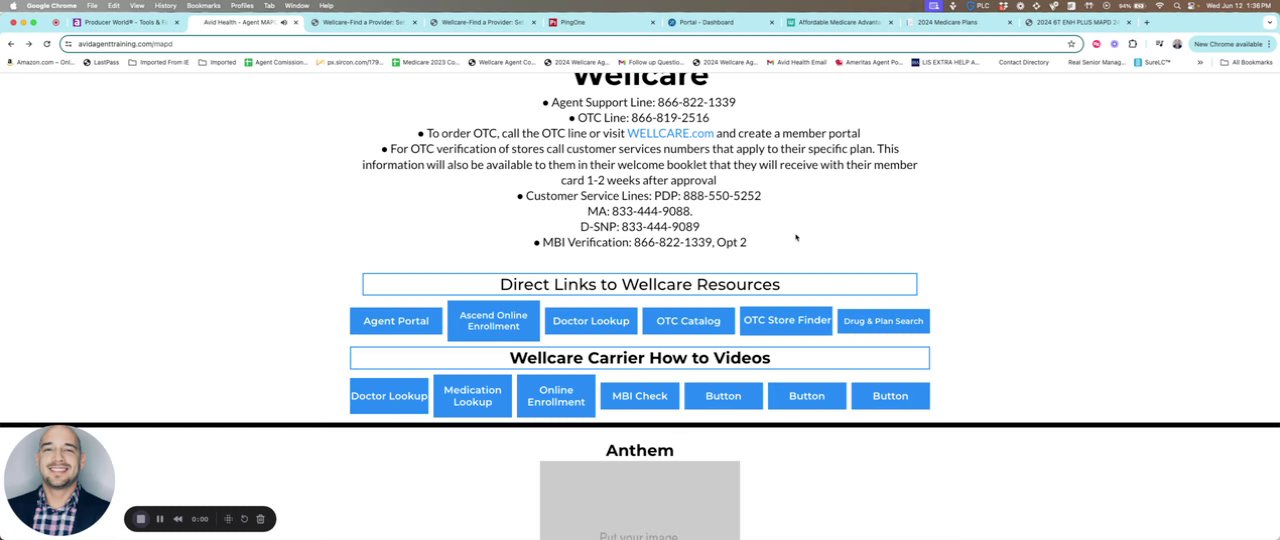Image resolution: width=1280 pixels, height=540 pixels.
Task: Open the Apple menu
Action: click(x=13, y=6)
